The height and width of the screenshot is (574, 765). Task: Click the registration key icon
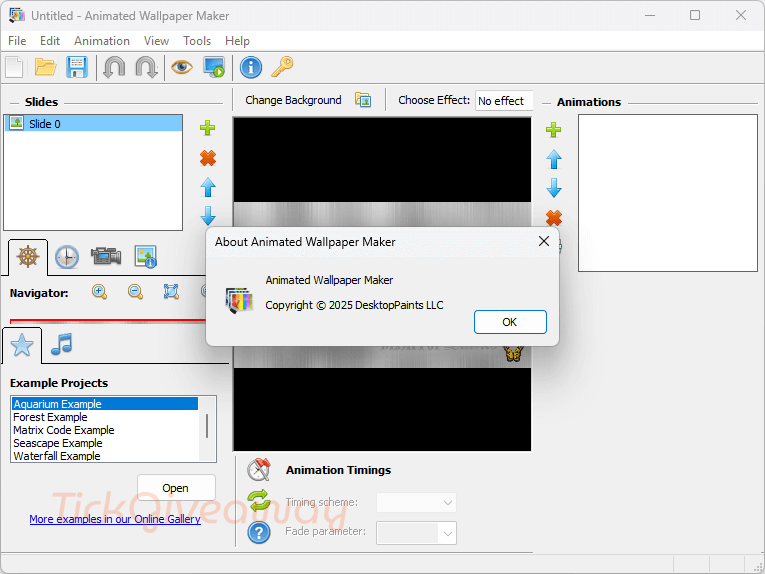(282, 66)
